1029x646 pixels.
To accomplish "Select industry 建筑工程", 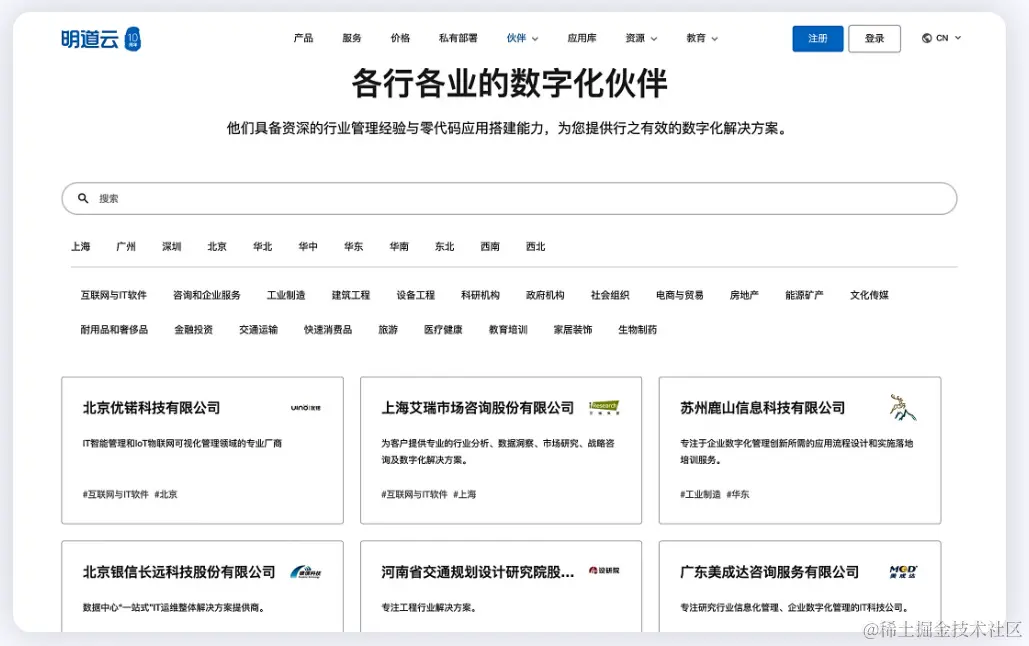I will 351,295.
